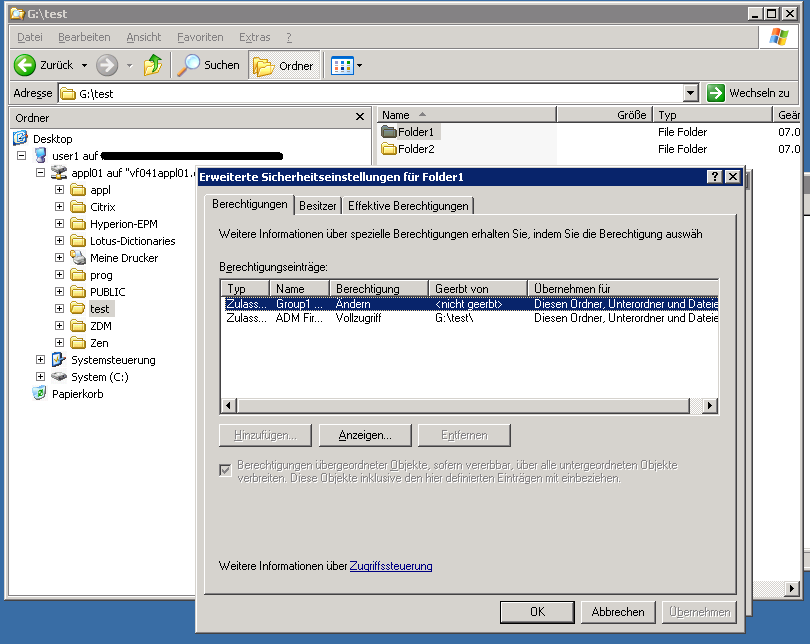The image size is (810, 644).
Task: Select the System (C:) drive icon
Action: [x=59, y=376]
